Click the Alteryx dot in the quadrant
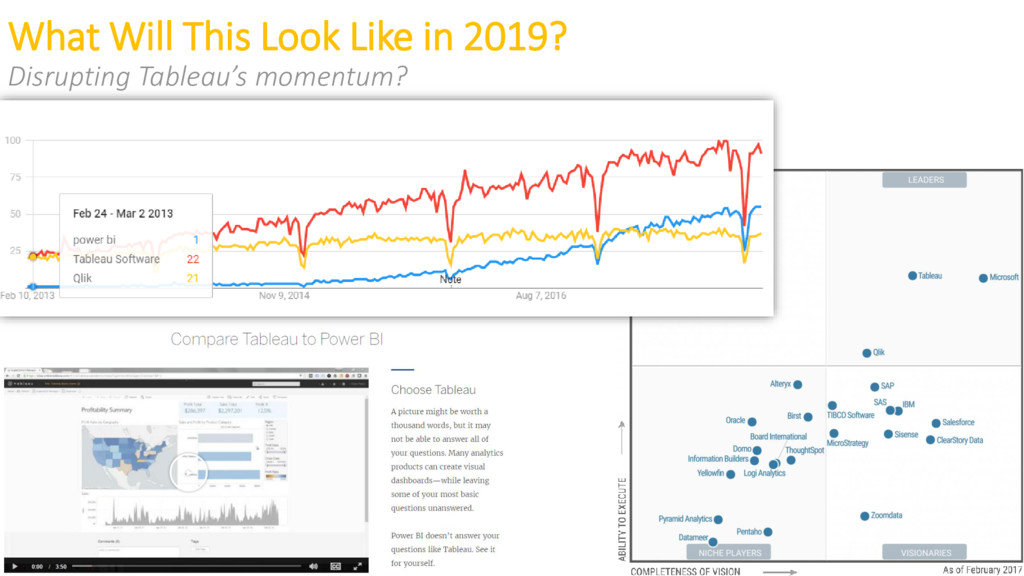 (x=797, y=385)
